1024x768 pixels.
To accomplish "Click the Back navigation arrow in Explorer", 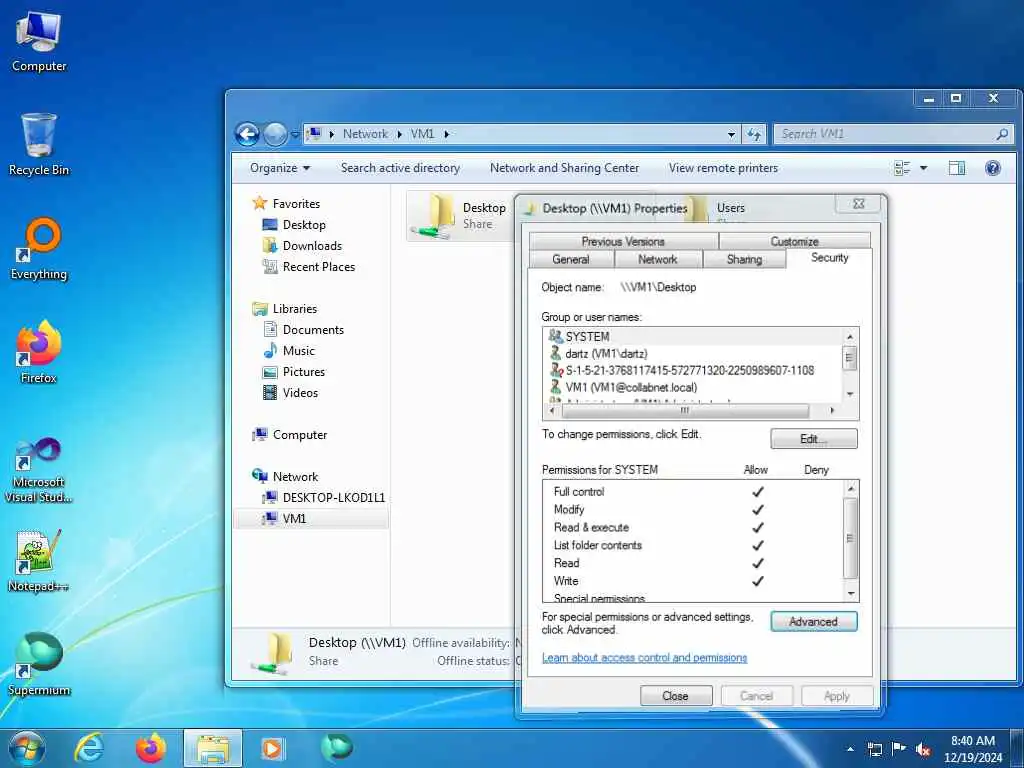I will pos(248,135).
